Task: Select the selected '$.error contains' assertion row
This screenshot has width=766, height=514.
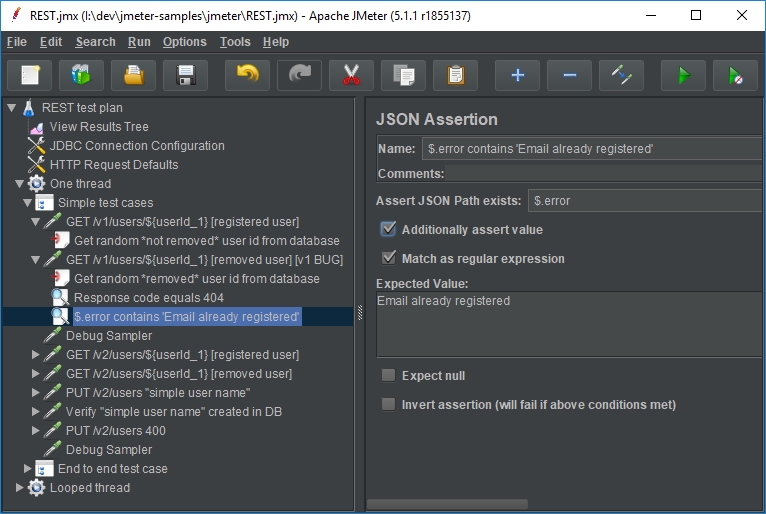Action: coord(187,317)
